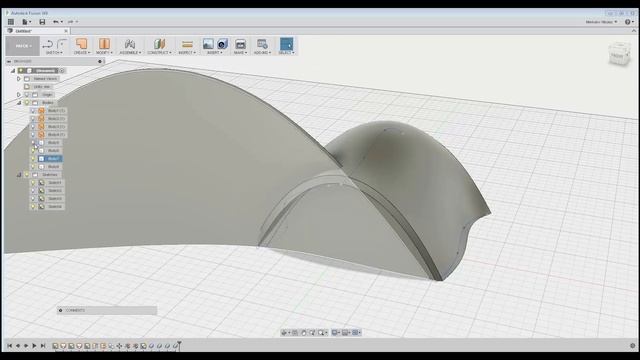Click the Assemble joint icon
640x360 pixels.
(130, 44)
